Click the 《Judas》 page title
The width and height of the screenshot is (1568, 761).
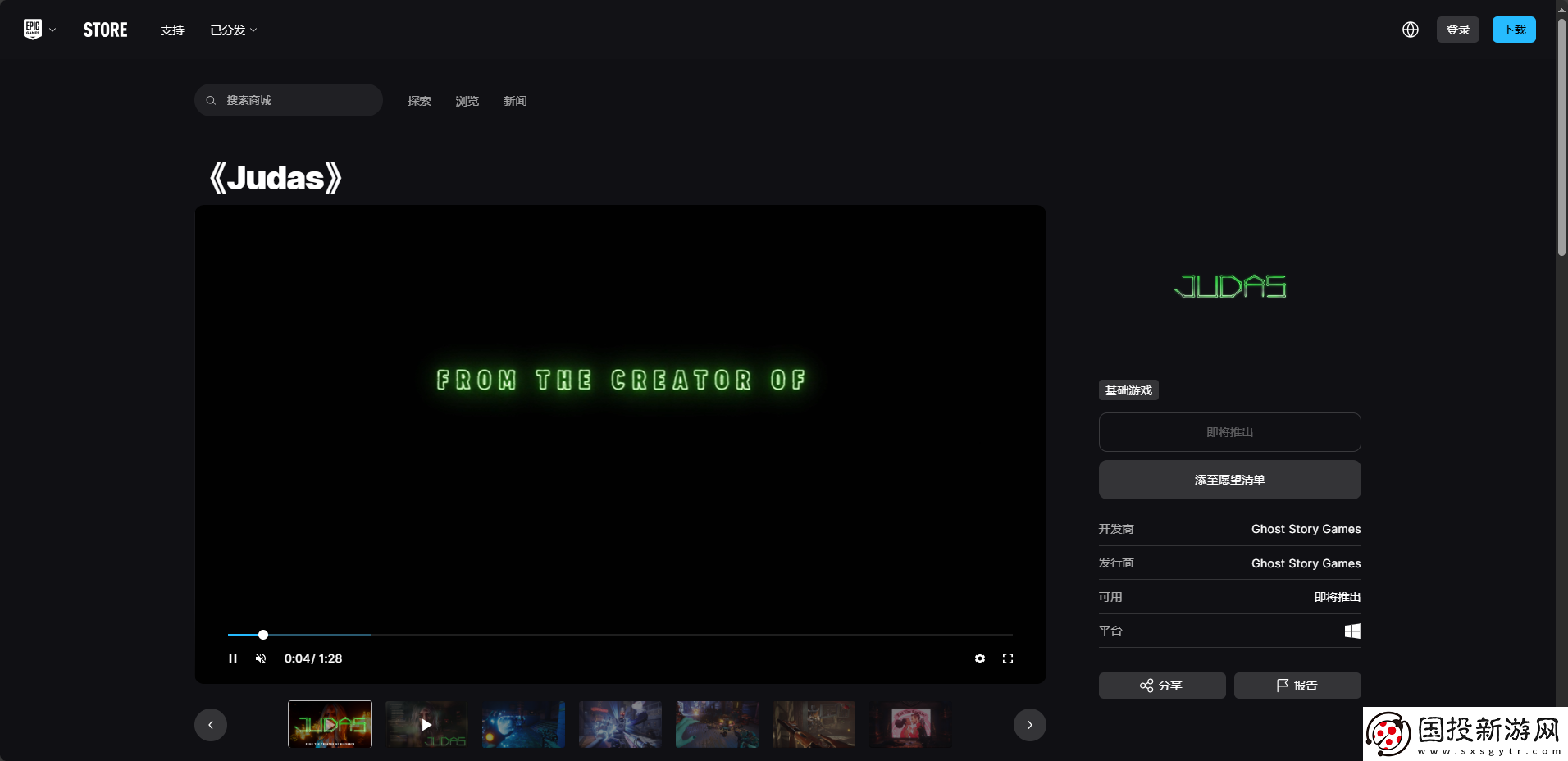[x=276, y=178]
